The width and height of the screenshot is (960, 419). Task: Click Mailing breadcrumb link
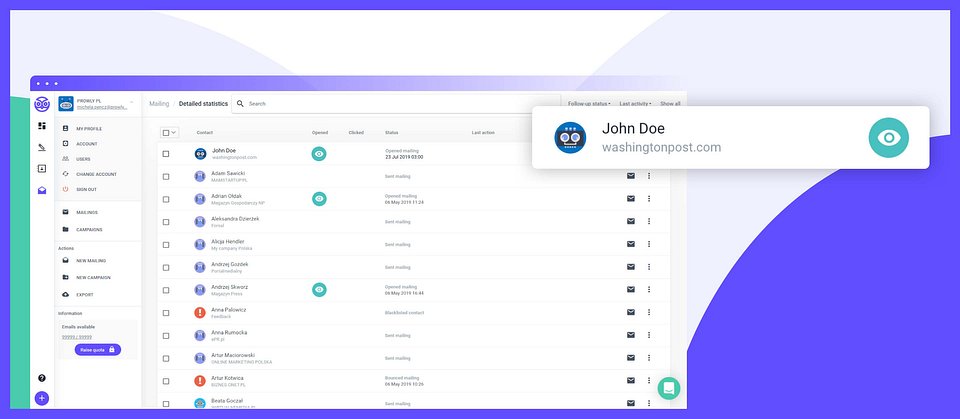pos(159,104)
